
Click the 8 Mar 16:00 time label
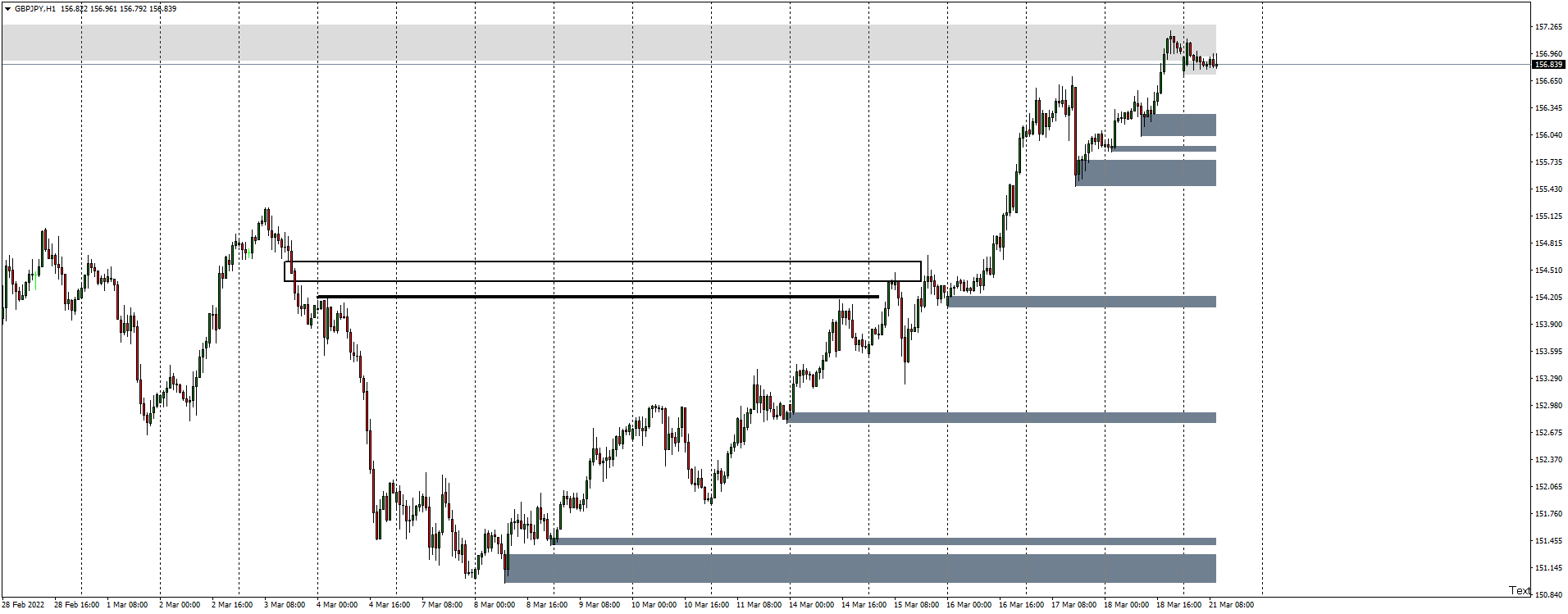[x=547, y=605]
